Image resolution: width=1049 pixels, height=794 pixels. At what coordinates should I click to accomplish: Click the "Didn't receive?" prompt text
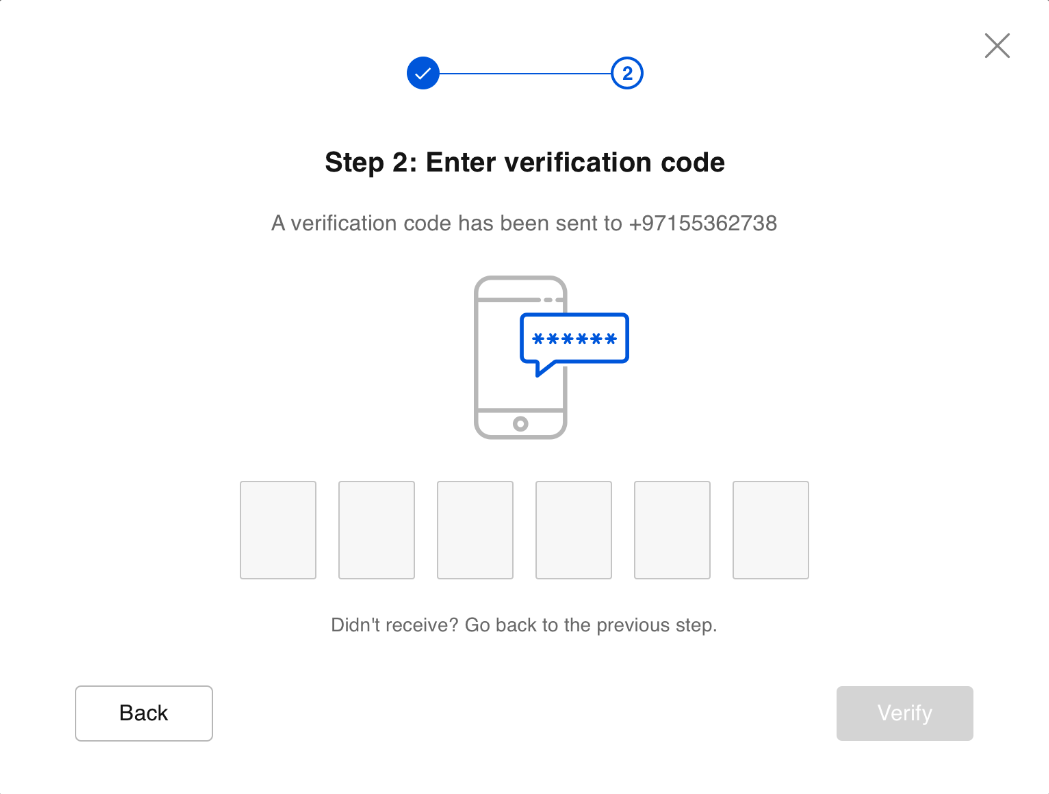[x=394, y=626]
